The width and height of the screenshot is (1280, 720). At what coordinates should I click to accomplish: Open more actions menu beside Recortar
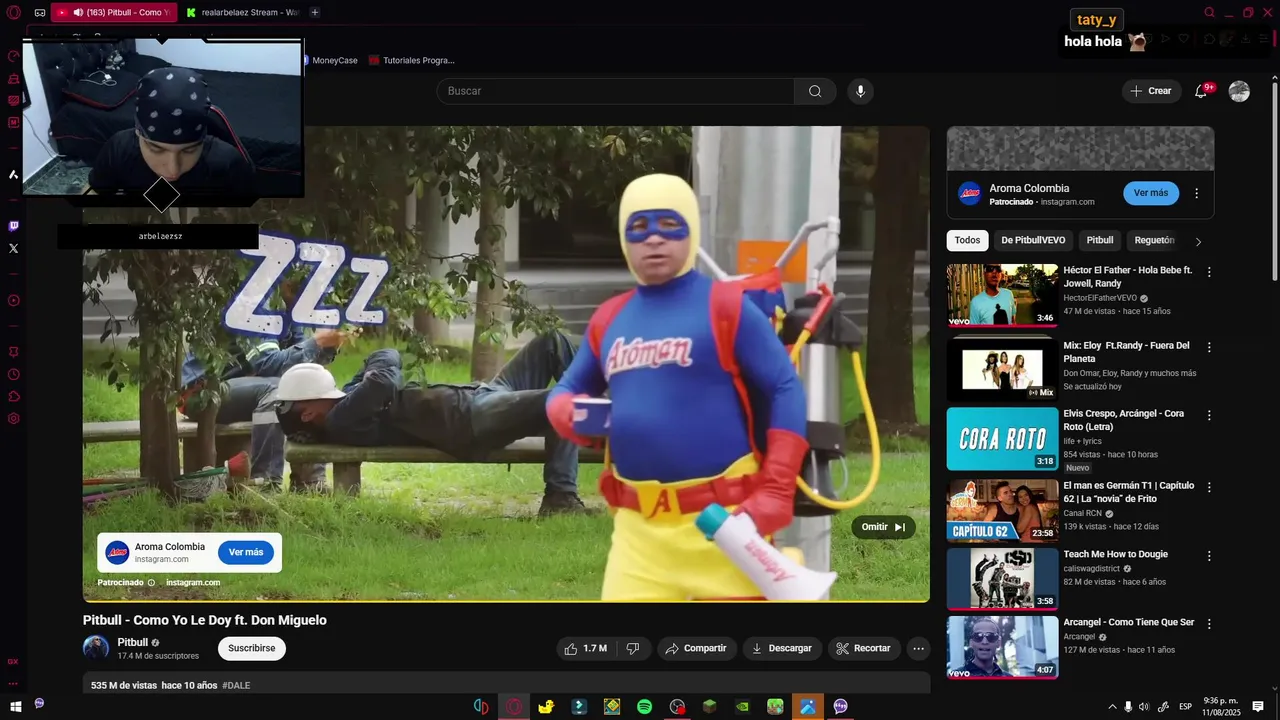918,648
